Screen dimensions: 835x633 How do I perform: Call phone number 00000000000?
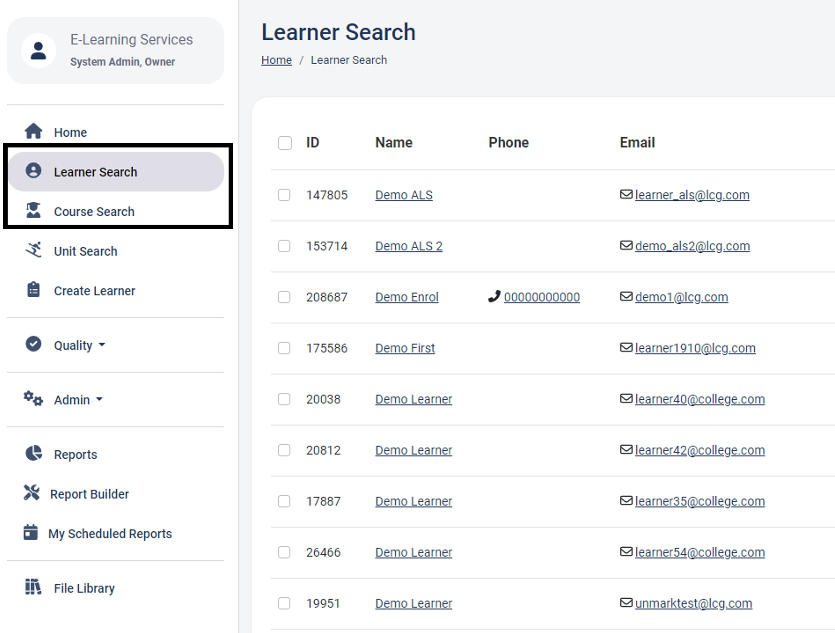pos(541,297)
